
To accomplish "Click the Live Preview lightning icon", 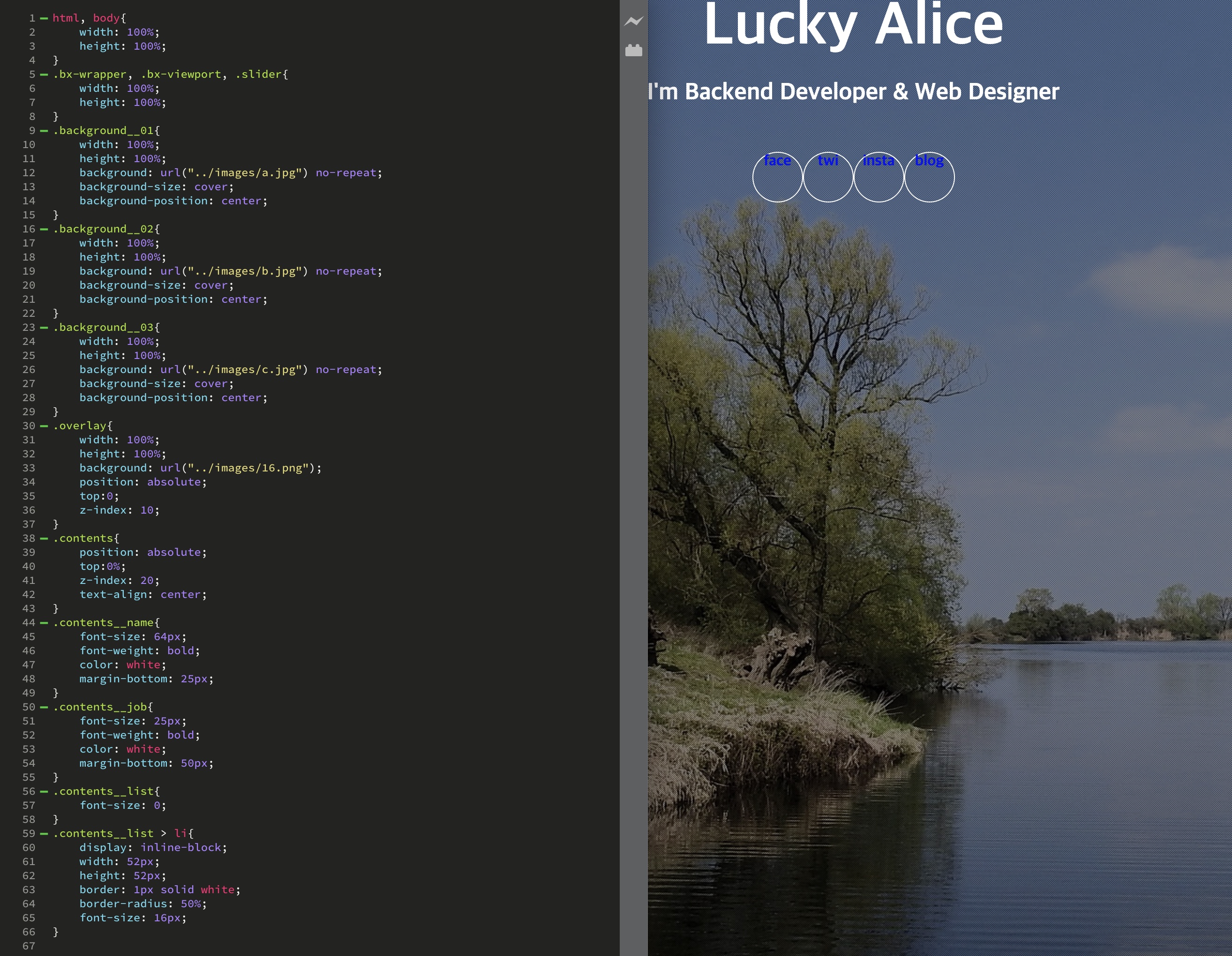I will [x=633, y=22].
